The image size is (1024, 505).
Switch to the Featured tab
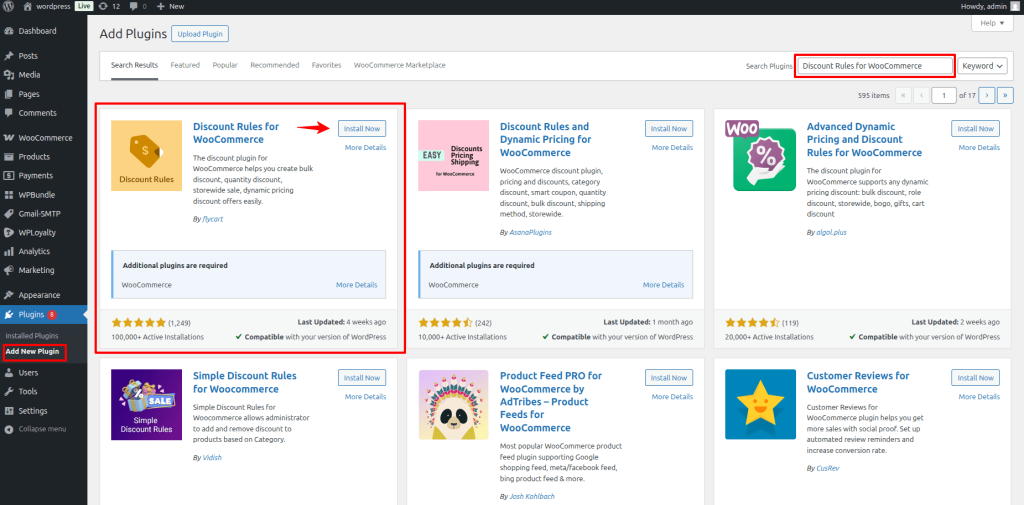[185, 65]
